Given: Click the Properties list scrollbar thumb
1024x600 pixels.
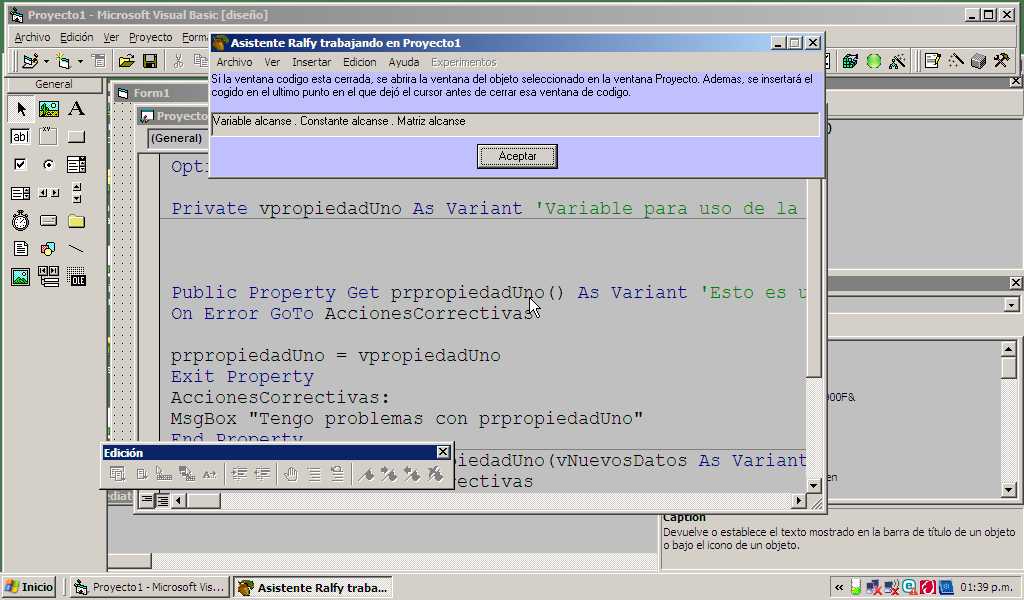Looking at the screenshot, I should [1008, 368].
